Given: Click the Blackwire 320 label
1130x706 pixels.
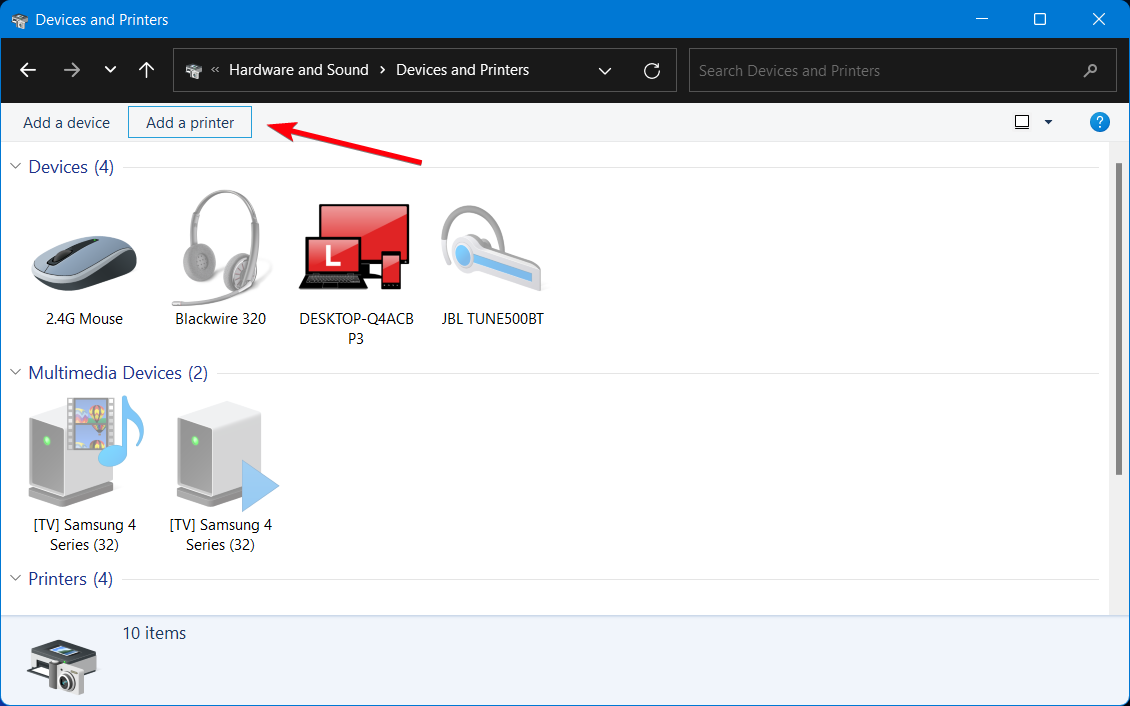Looking at the screenshot, I should (221, 318).
